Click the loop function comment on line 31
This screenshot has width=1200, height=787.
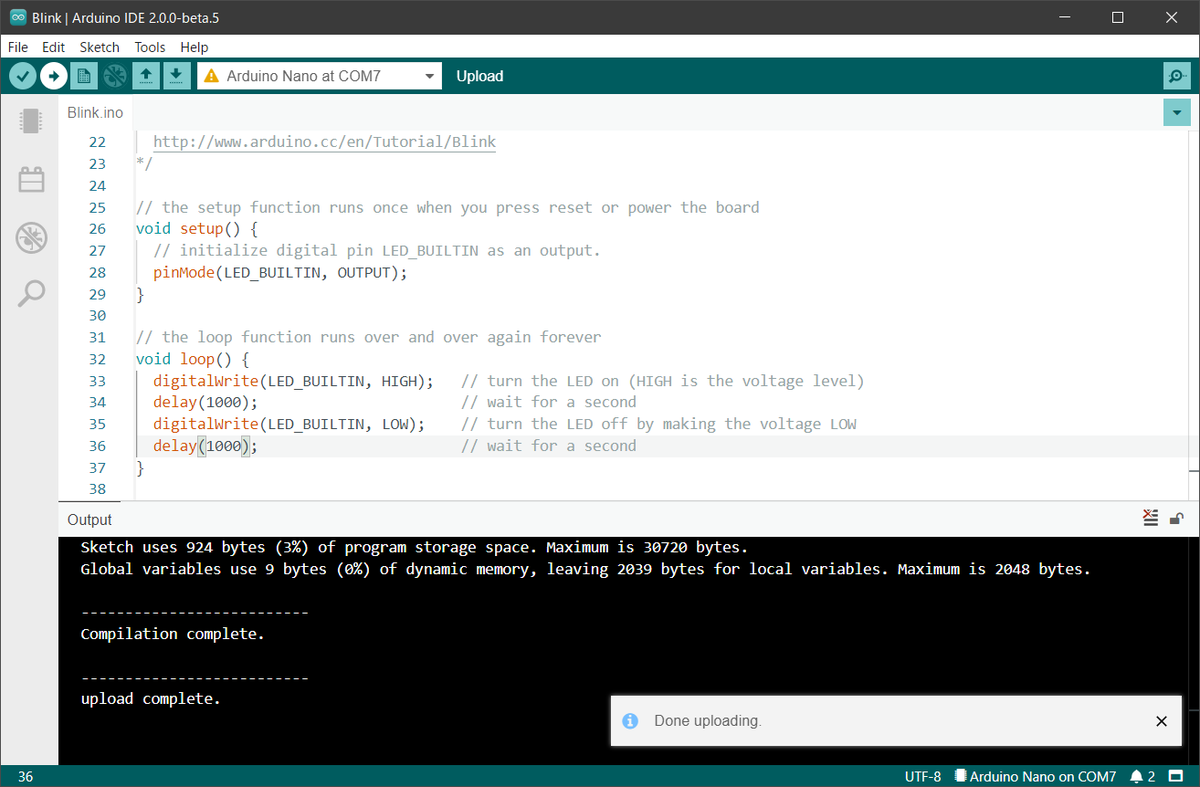(x=368, y=337)
